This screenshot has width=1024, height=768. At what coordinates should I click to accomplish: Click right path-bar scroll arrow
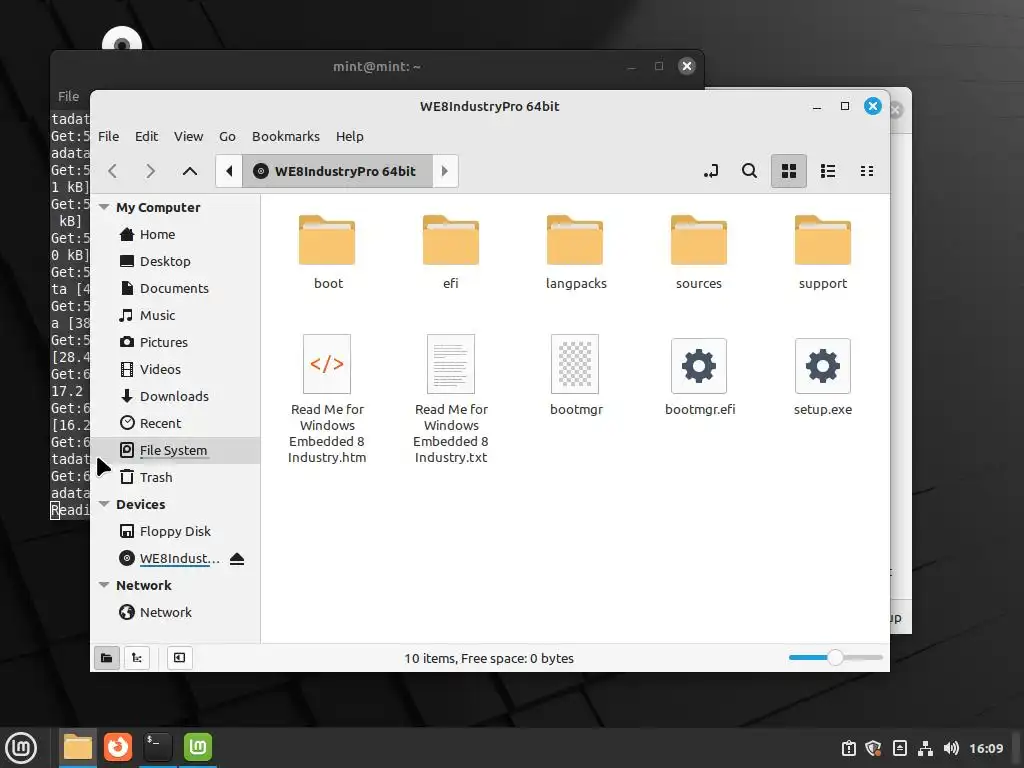pos(445,171)
